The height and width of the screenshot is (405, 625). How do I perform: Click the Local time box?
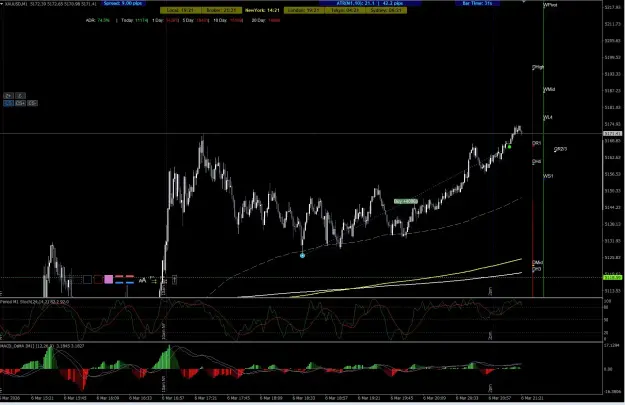181,10
